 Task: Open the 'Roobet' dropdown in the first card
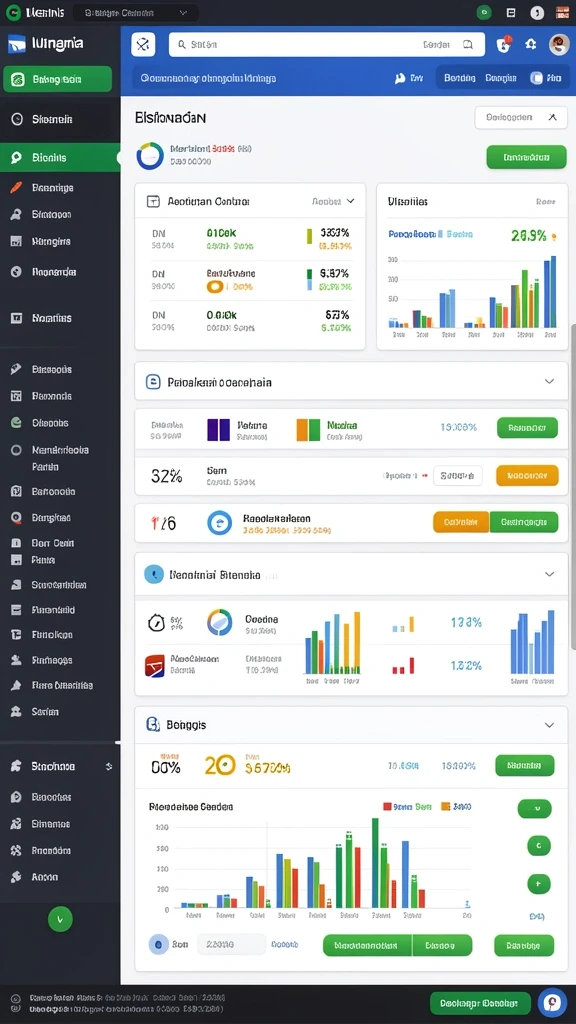[333, 202]
